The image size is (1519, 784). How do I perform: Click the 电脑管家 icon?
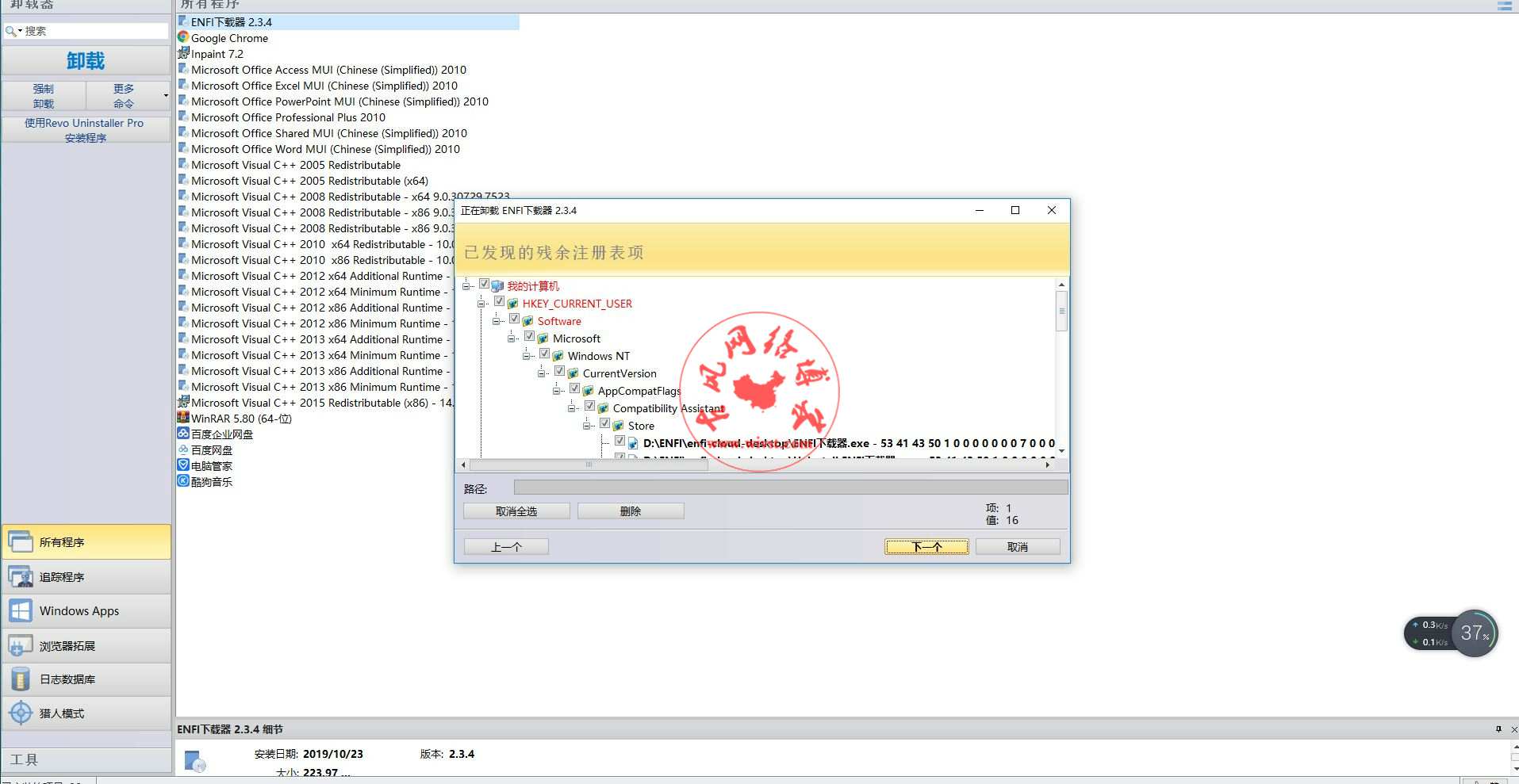[183, 465]
